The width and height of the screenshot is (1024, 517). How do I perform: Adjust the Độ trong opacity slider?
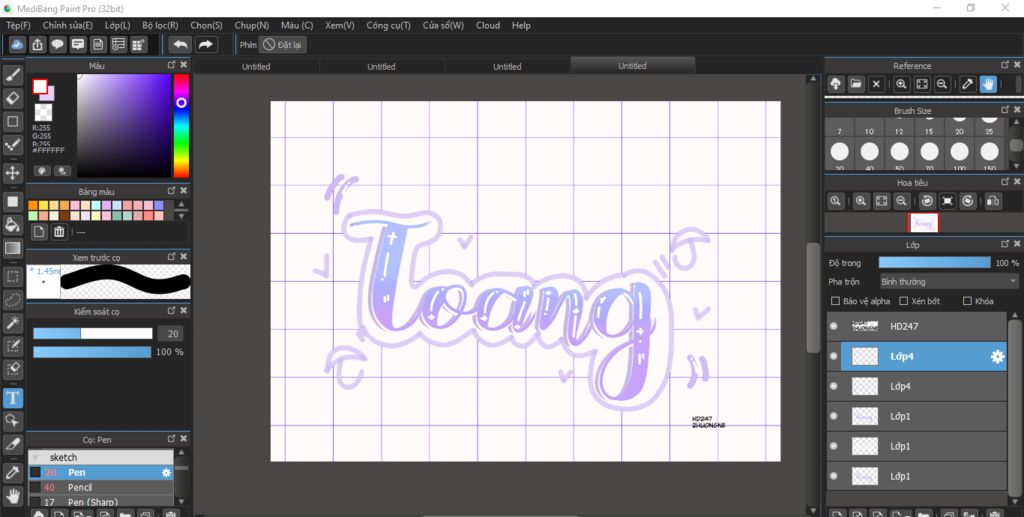[x=935, y=262]
